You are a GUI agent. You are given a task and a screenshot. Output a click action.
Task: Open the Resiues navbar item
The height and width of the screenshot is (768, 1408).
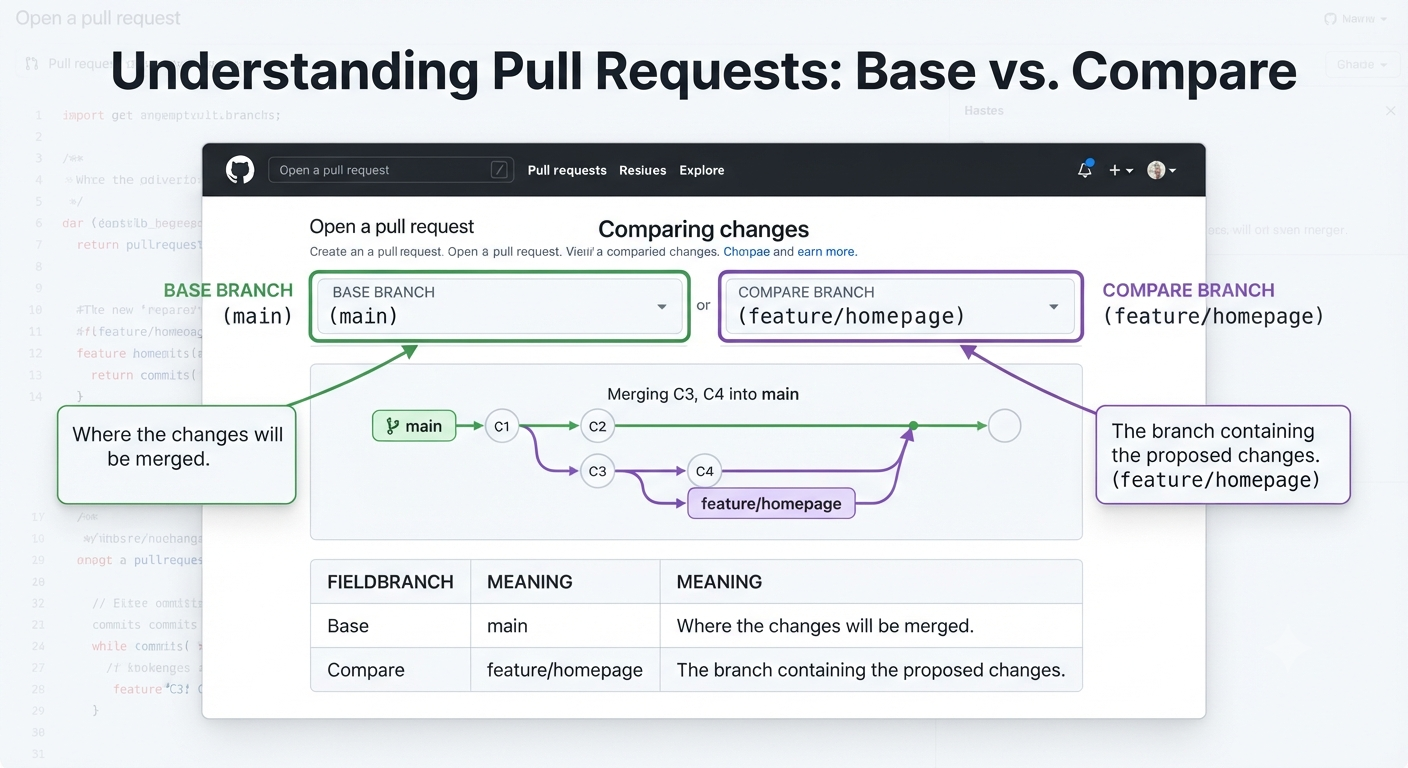tap(643, 170)
